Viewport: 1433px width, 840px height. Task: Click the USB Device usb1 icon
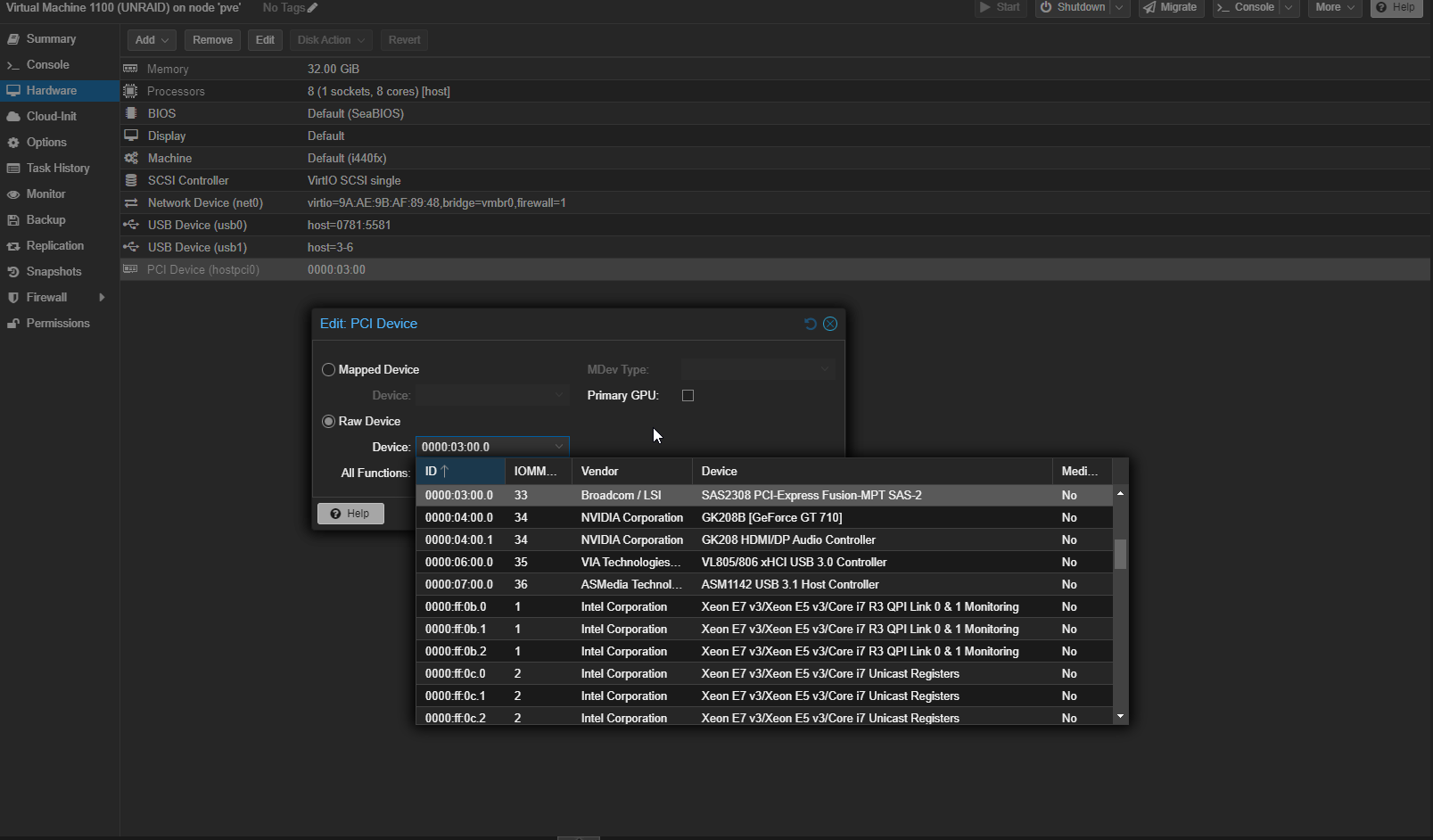(x=130, y=247)
